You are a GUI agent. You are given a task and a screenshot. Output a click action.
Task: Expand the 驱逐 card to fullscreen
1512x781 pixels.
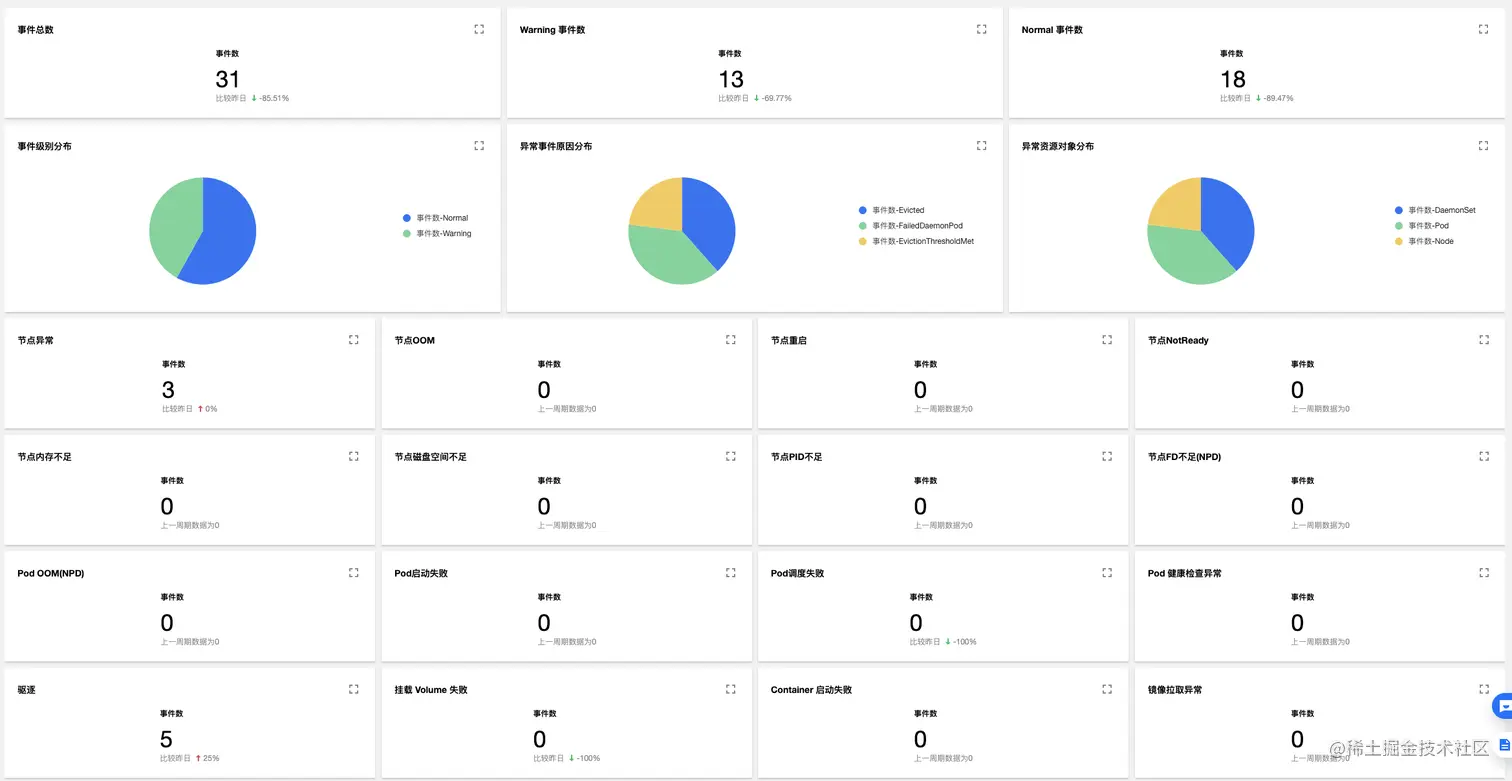click(353, 690)
